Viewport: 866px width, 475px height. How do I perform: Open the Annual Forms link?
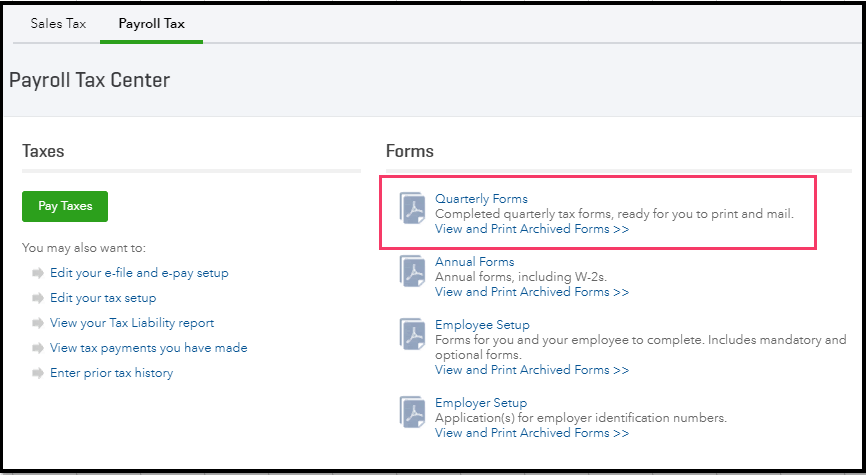click(x=474, y=262)
